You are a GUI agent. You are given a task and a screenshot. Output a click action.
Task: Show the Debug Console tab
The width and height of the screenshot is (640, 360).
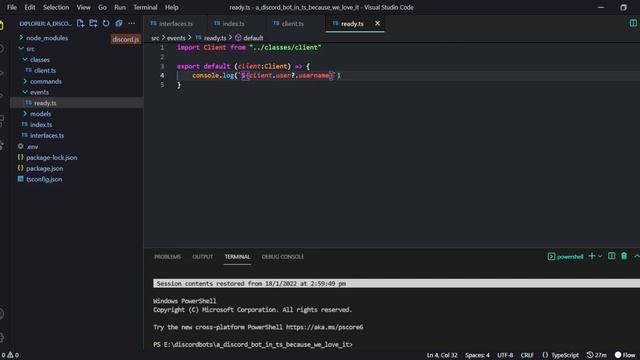coord(282,257)
